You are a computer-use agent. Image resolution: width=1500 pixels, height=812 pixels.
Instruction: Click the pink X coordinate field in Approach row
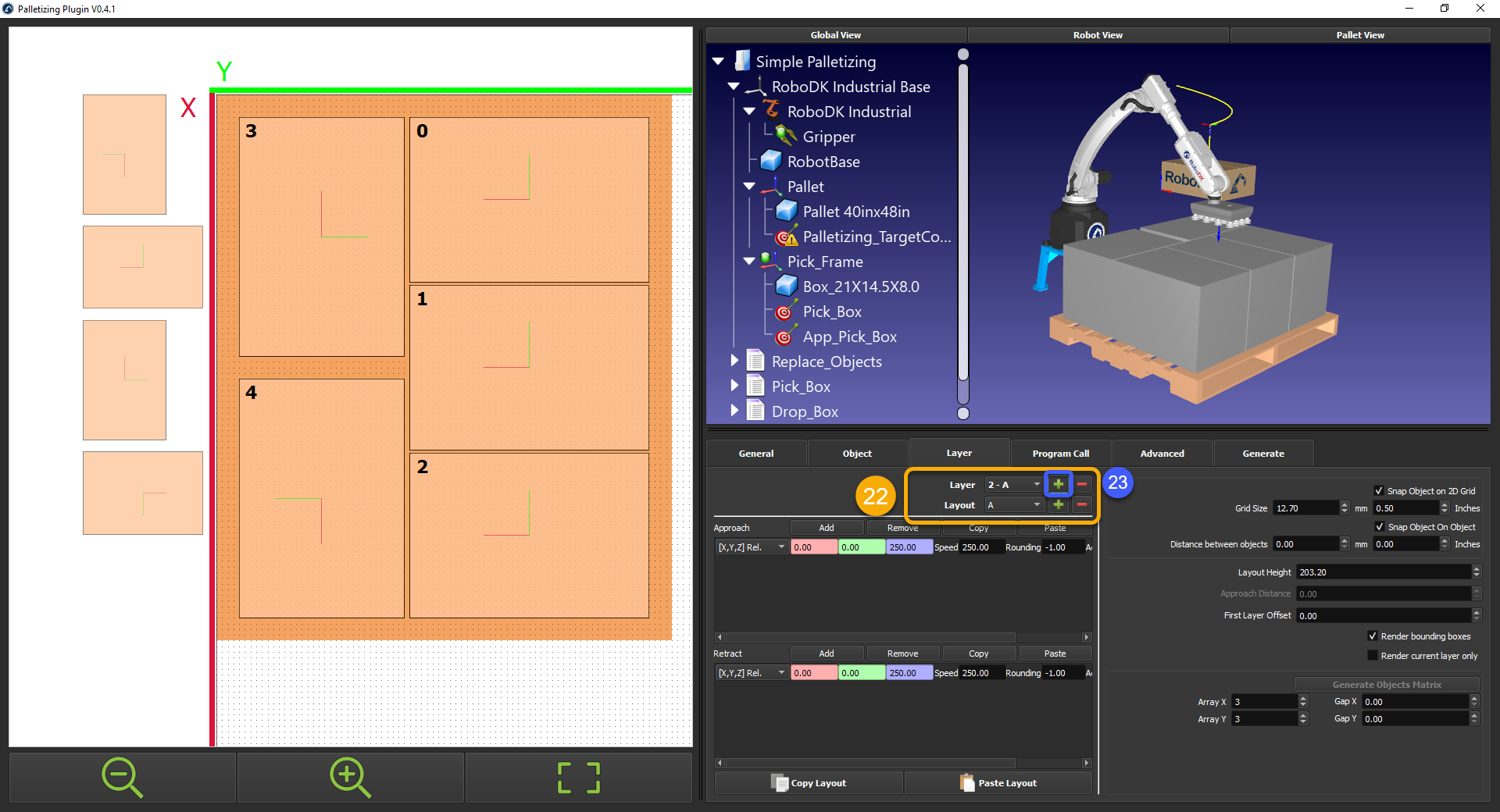[x=813, y=547]
